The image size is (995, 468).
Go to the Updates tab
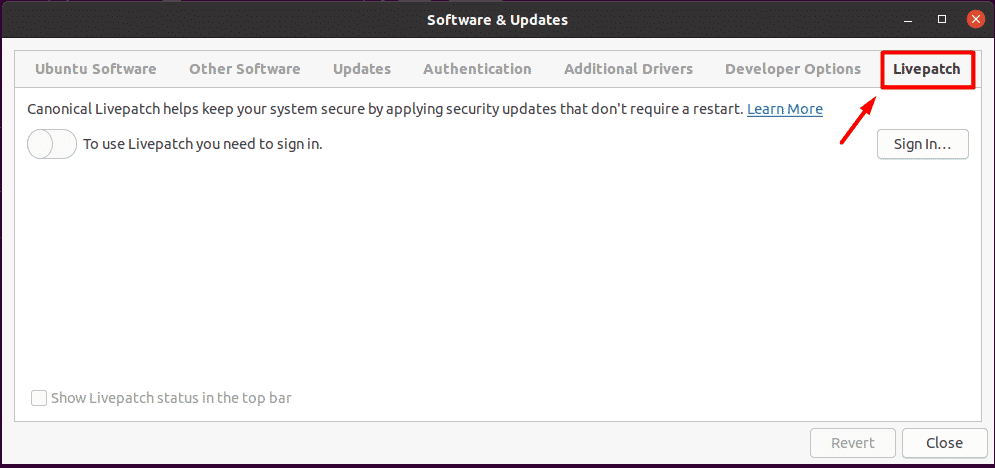tap(362, 69)
